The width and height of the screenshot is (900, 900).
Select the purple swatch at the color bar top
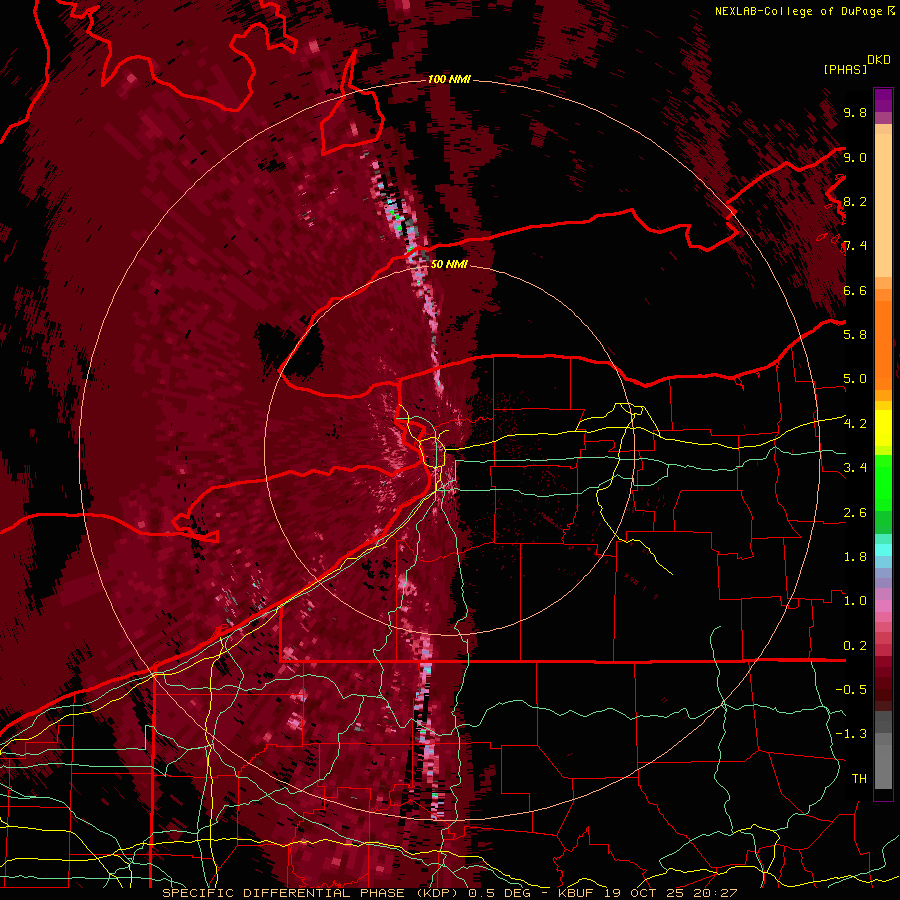click(x=883, y=100)
